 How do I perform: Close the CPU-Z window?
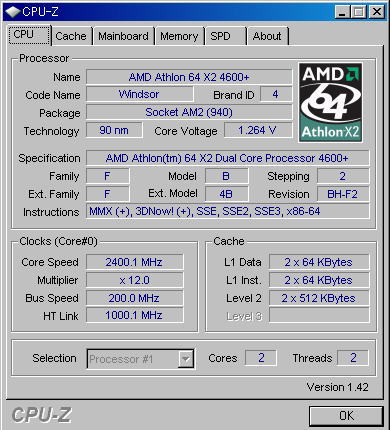point(377,12)
